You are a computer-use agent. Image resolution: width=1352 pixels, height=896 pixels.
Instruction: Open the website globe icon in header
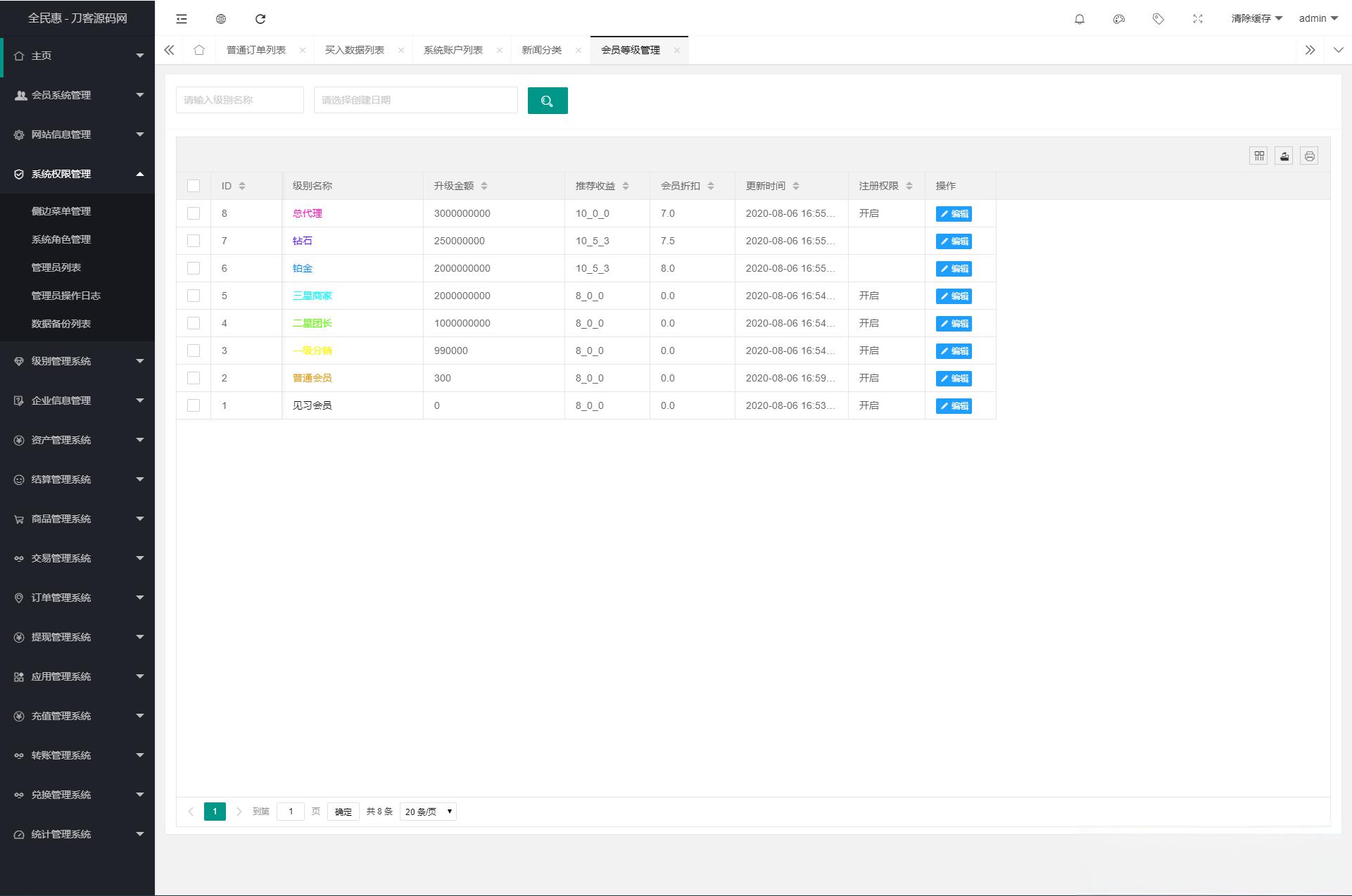tap(221, 19)
